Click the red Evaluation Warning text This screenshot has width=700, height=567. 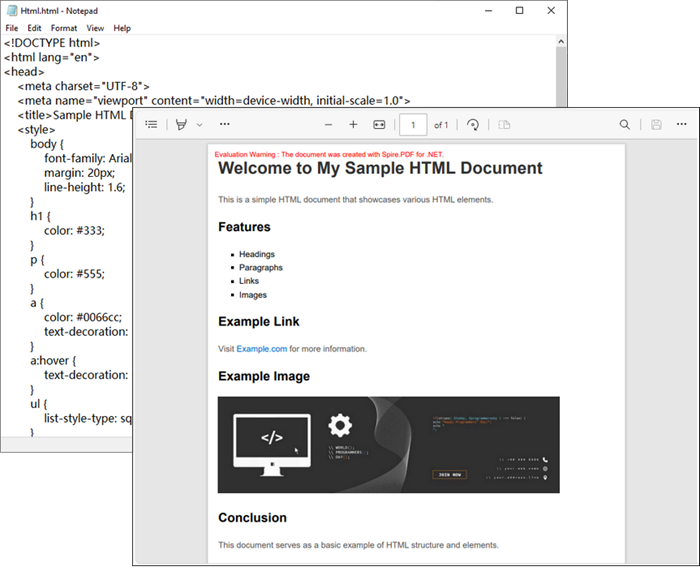329,154
